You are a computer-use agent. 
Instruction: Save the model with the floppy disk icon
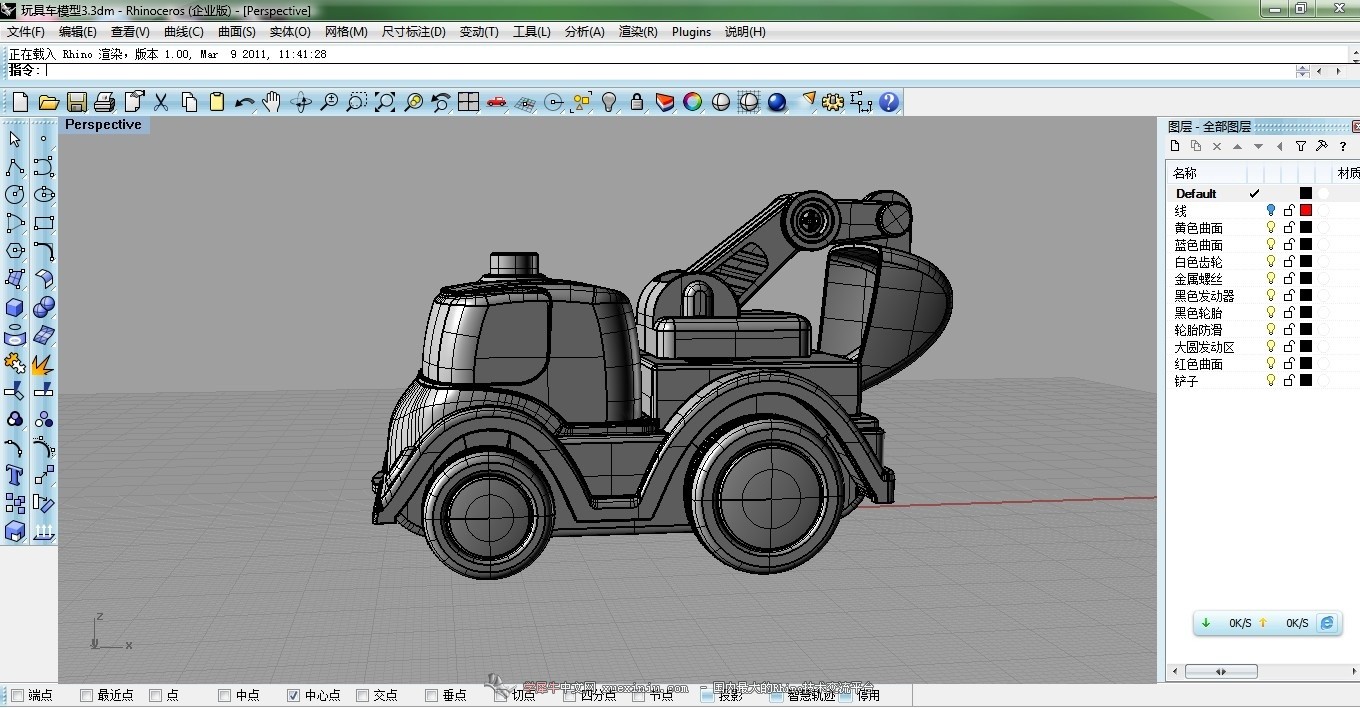pos(77,102)
